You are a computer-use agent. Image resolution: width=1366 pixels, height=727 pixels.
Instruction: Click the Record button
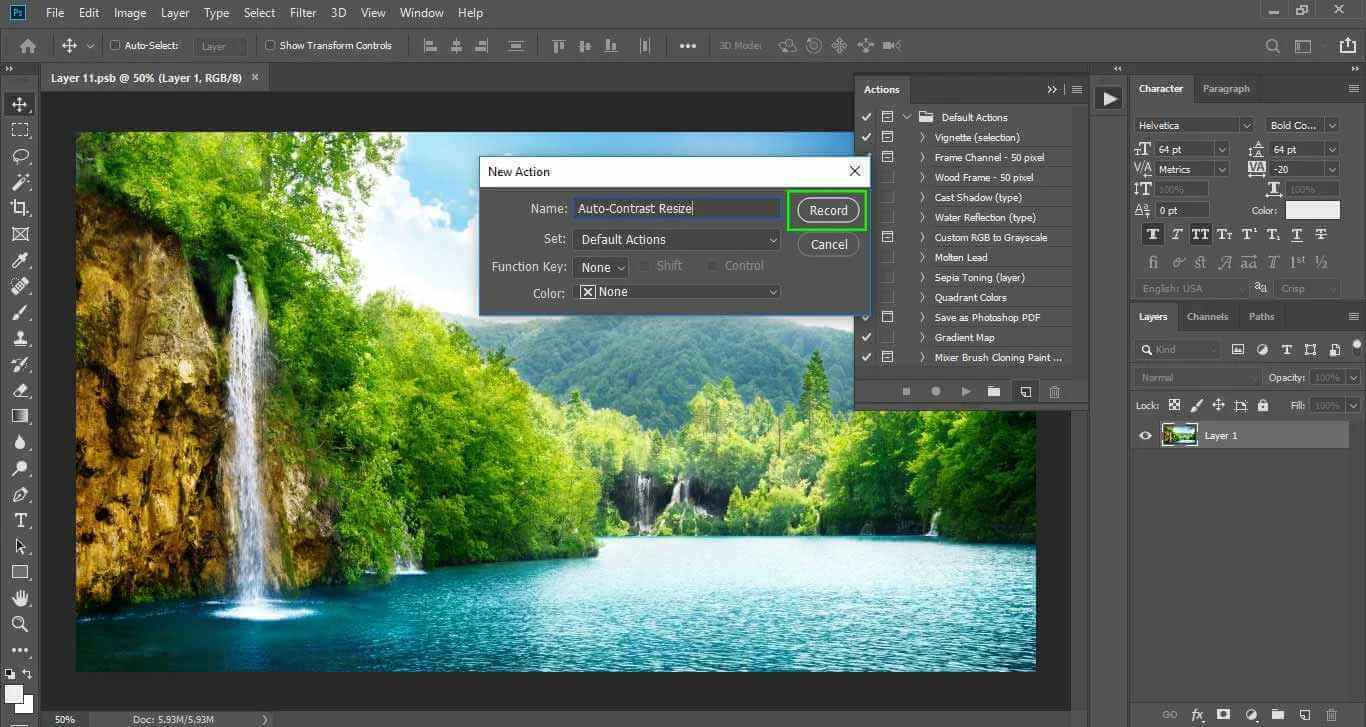pyautogui.click(x=828, y=211)
